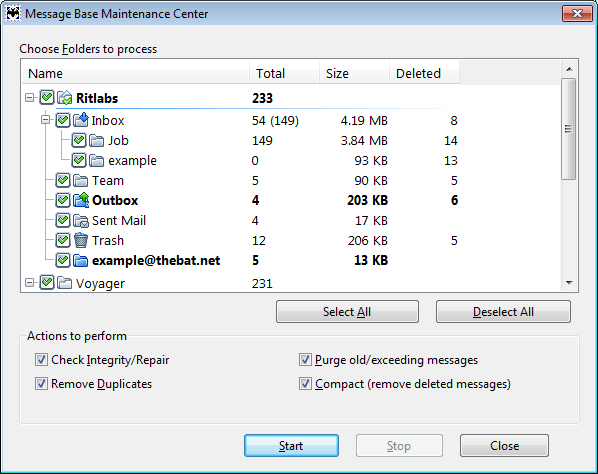Collapse the Ritlabs account tree
598x474 pixels.
[30, 98]
